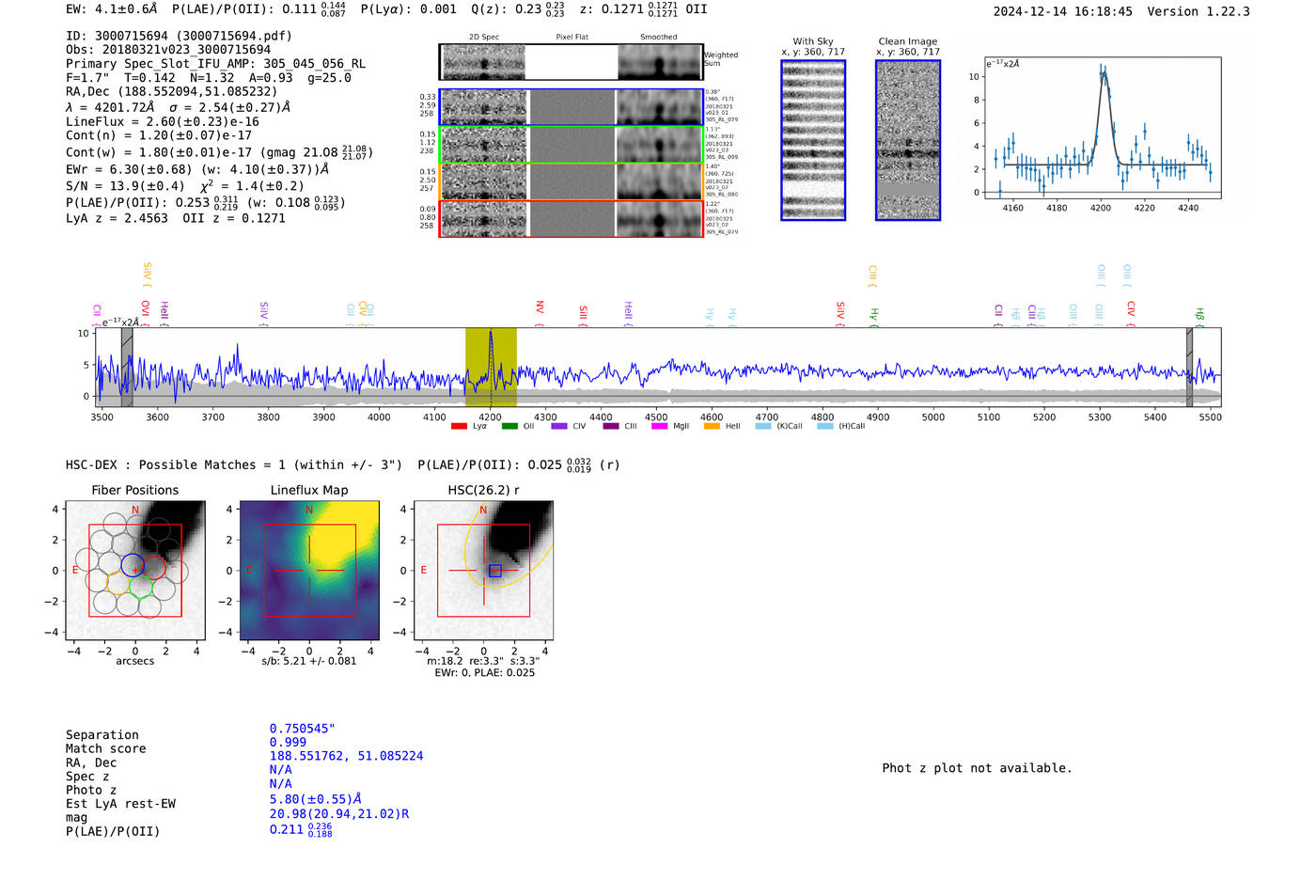Open the Clean Image thumbnail
This screenshot has height=896, width=1316.
click(x=907, y=140)
